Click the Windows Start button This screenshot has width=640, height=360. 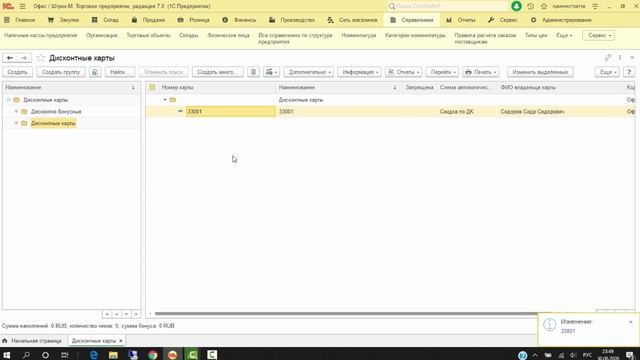click(7, 355)
